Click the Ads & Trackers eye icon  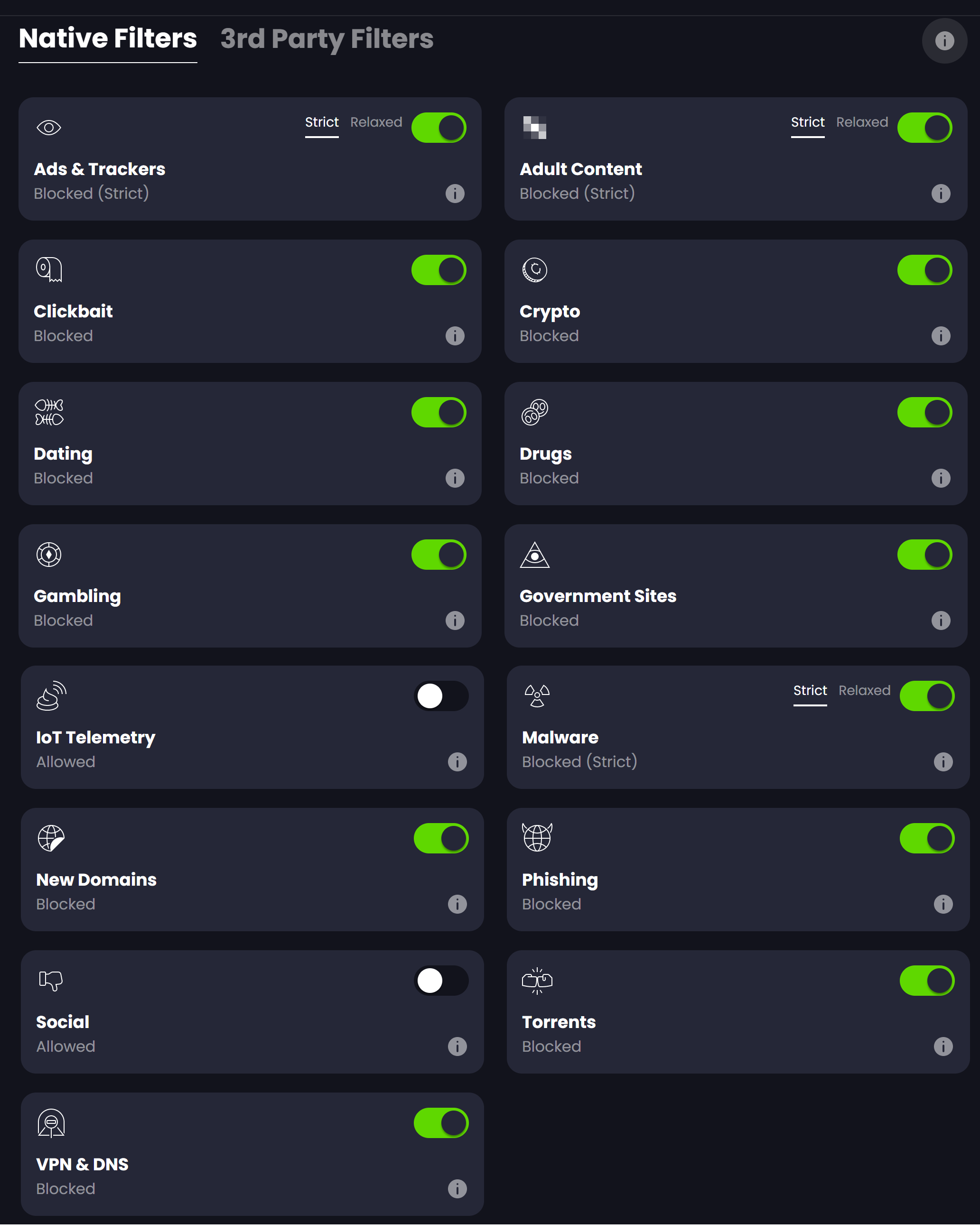[x=49, y=127]
